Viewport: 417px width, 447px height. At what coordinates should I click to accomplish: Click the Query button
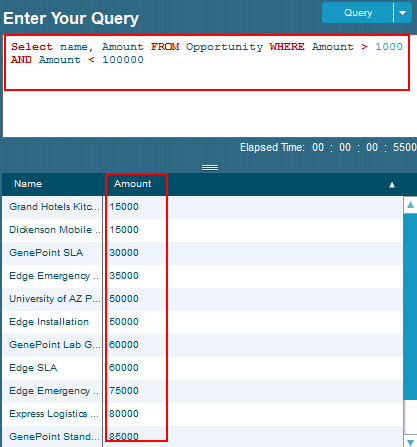coord(358,13)
